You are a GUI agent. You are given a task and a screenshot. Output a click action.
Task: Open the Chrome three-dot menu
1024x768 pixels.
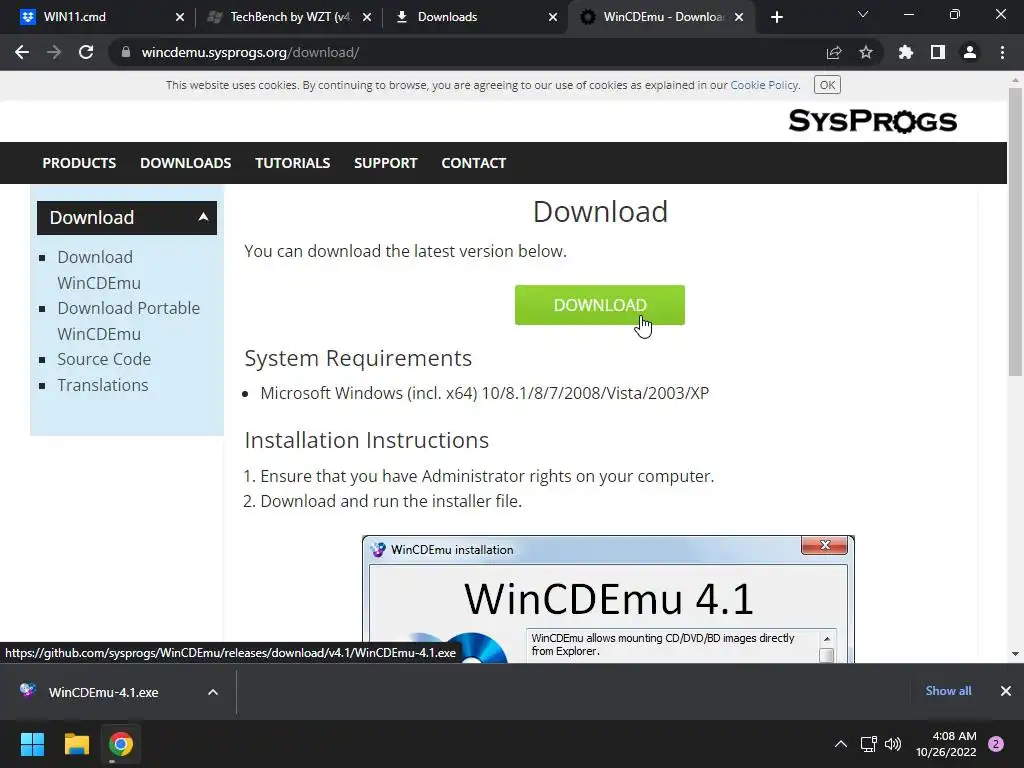1002,52
